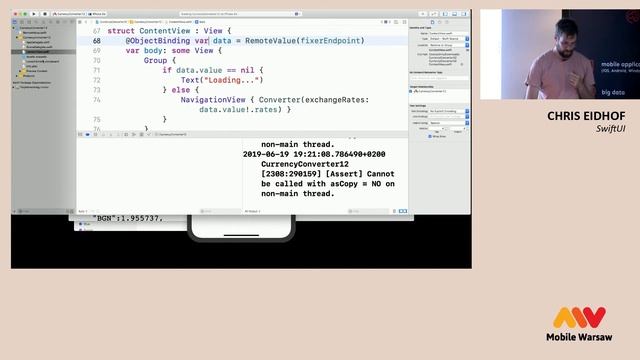The height and width of the screenshot is (360, 640).
Task: Hide the debug area using debug bar icon
Action: (x=80, y=134)
